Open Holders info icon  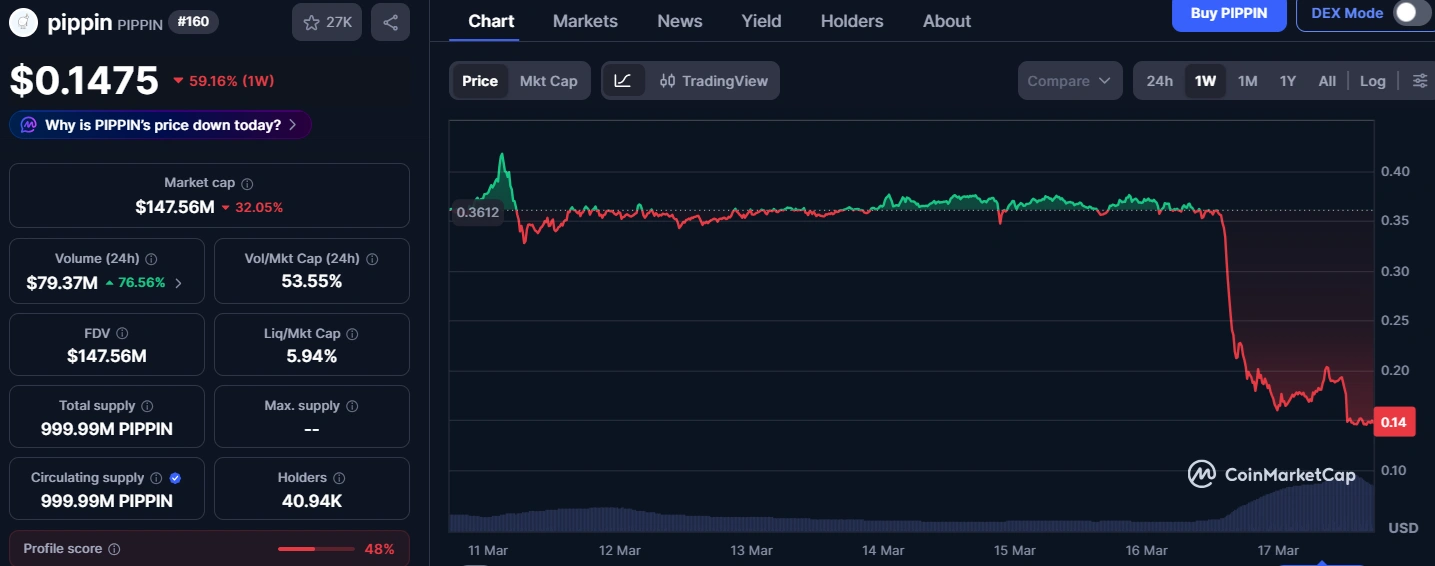click(339, 478)
